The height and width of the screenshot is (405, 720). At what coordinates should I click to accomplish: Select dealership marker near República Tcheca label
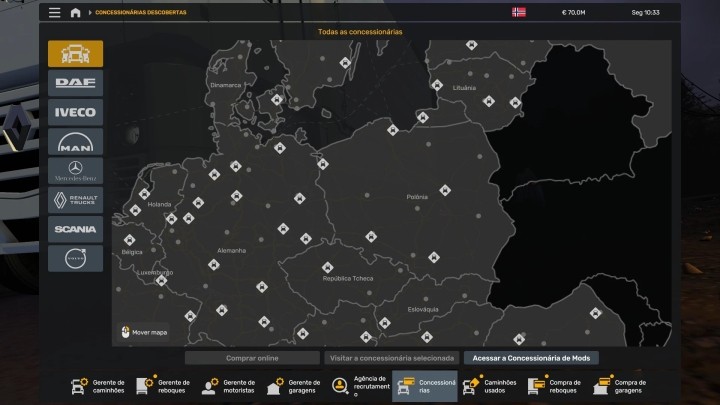(327, 267)
